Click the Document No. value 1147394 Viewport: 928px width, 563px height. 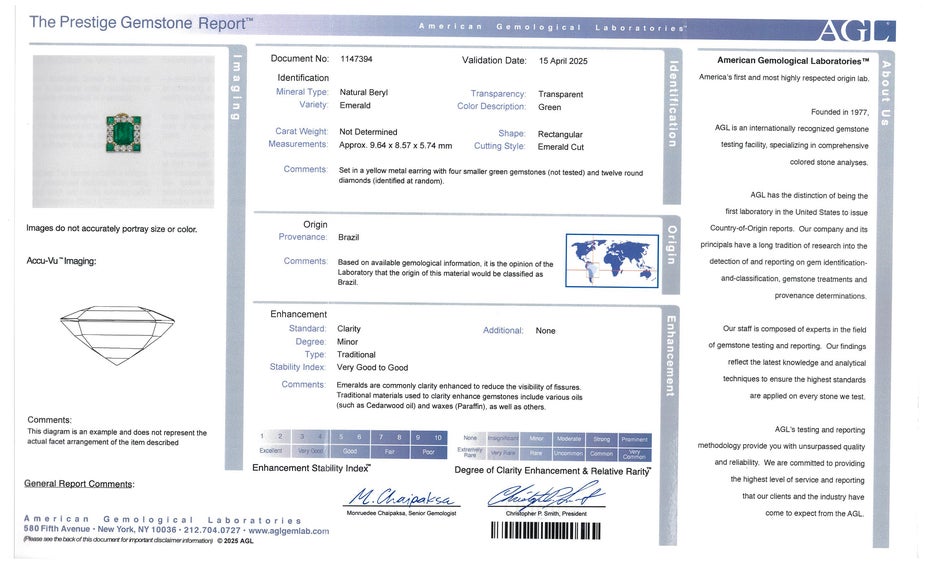356,60
